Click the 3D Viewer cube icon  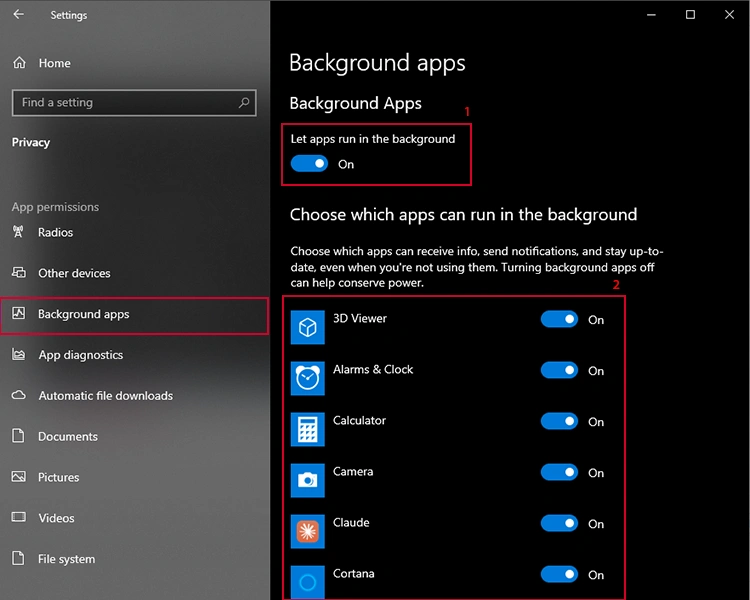308,327
